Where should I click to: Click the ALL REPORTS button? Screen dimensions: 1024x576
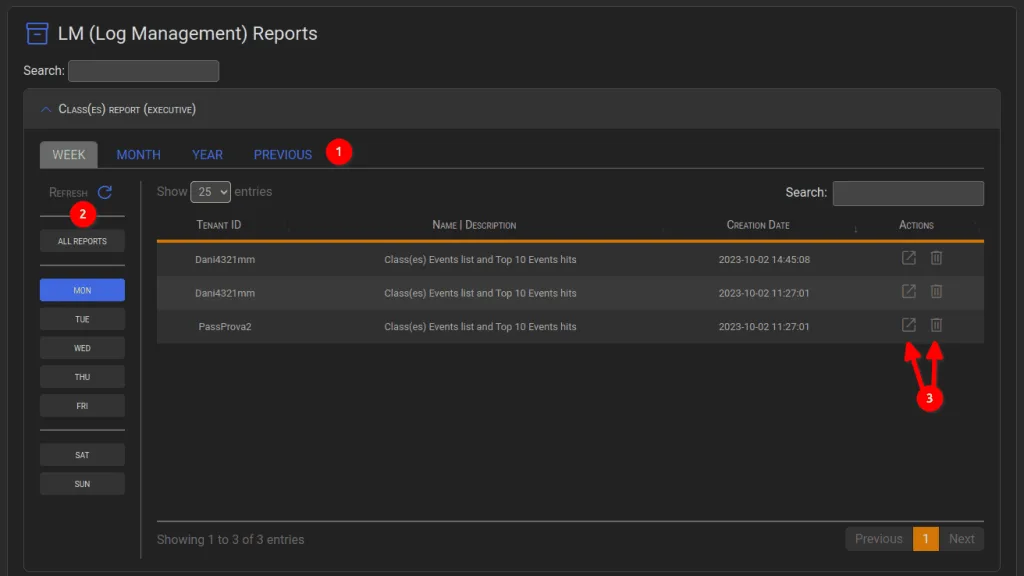point(82,241)
